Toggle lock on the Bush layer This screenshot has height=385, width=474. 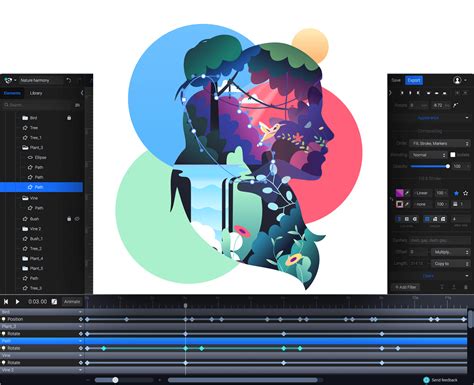pos(69,219)
